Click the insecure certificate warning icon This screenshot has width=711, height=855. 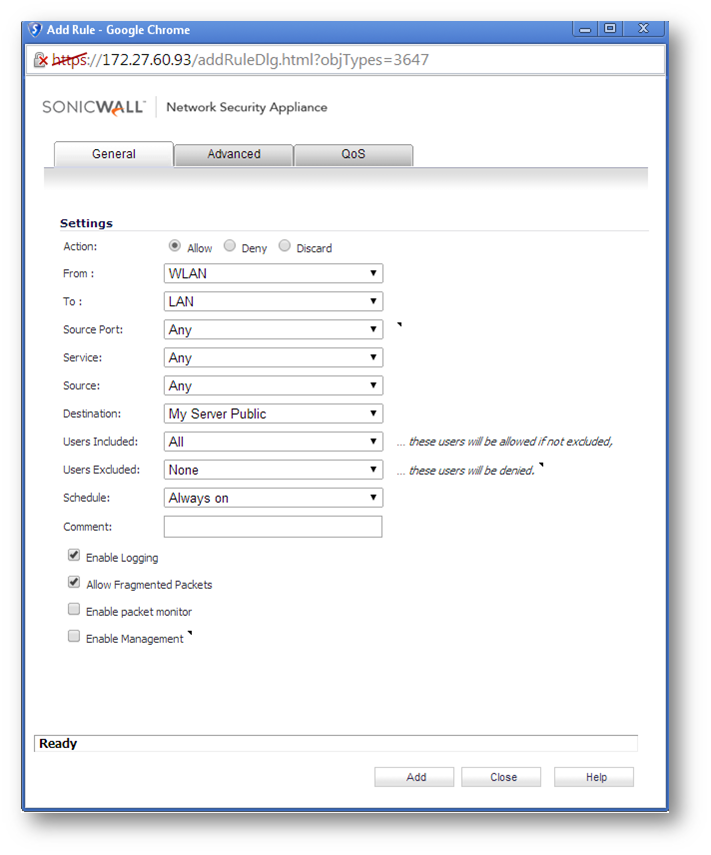41,60
